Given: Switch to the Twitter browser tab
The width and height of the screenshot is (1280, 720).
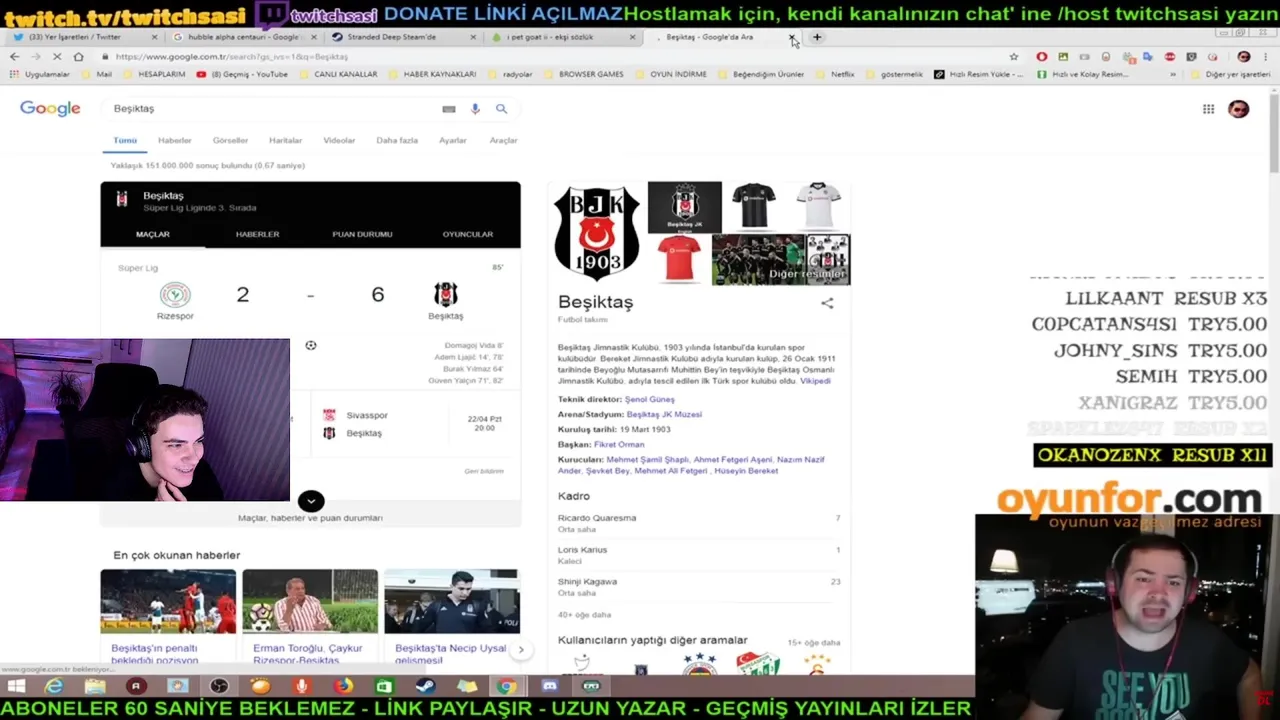Looking at the screenshot, I should [86, 37].
